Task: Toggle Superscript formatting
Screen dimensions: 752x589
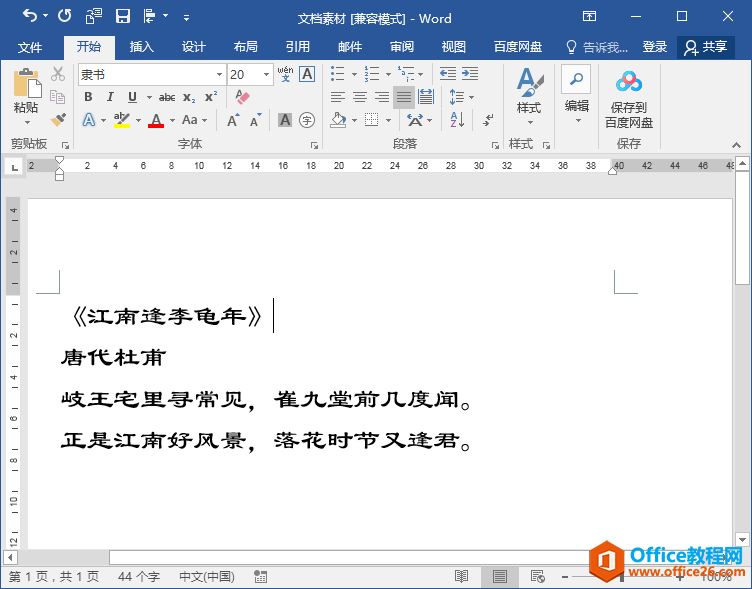Action: point(211,97)
